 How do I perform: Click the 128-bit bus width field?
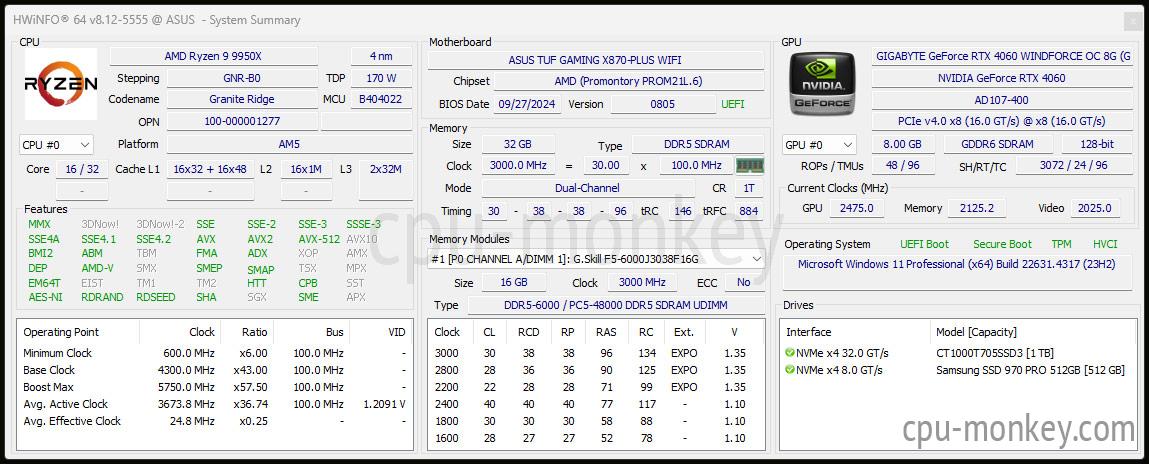(1097, 144)
